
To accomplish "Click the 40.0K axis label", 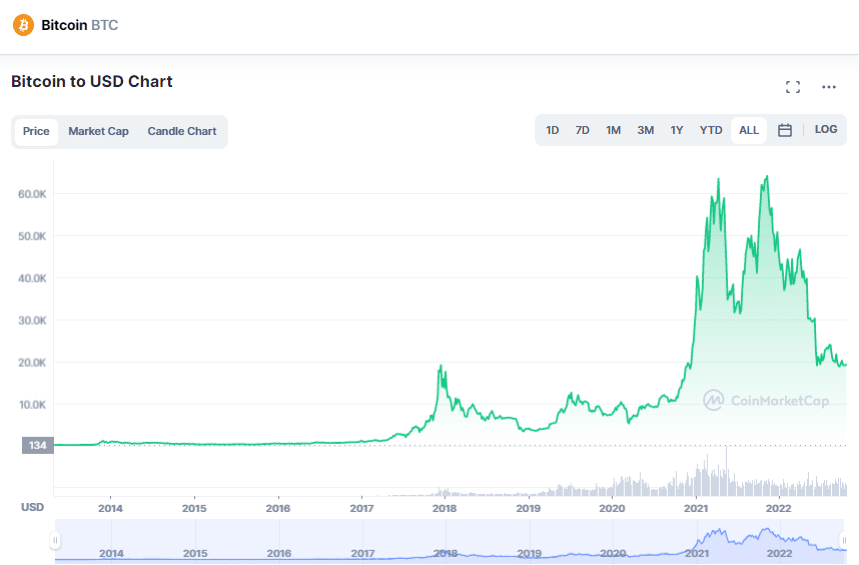I will point(32,278).
